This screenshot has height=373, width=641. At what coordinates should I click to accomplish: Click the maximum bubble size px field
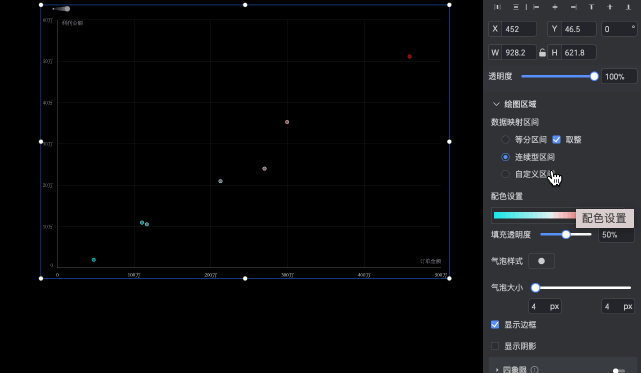click(x=618, y=306)
